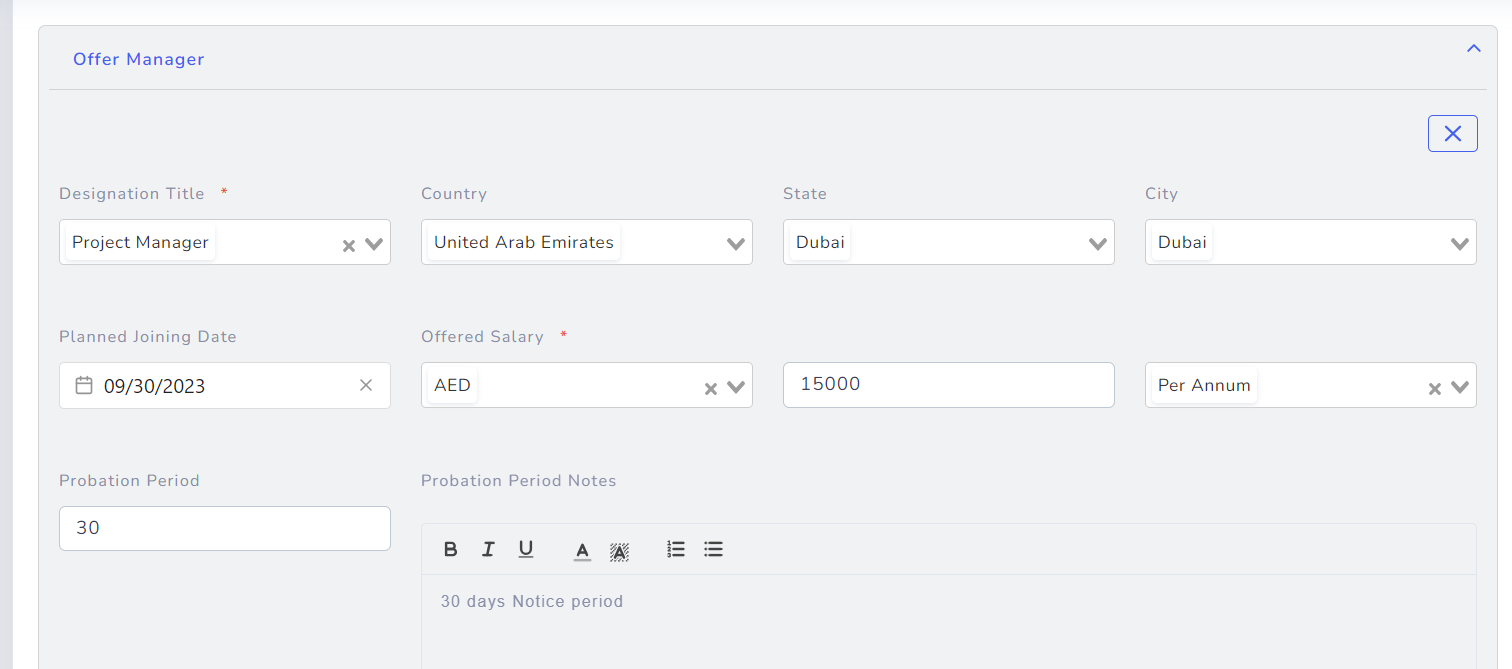Open the City dropdown

point(1460,242)
